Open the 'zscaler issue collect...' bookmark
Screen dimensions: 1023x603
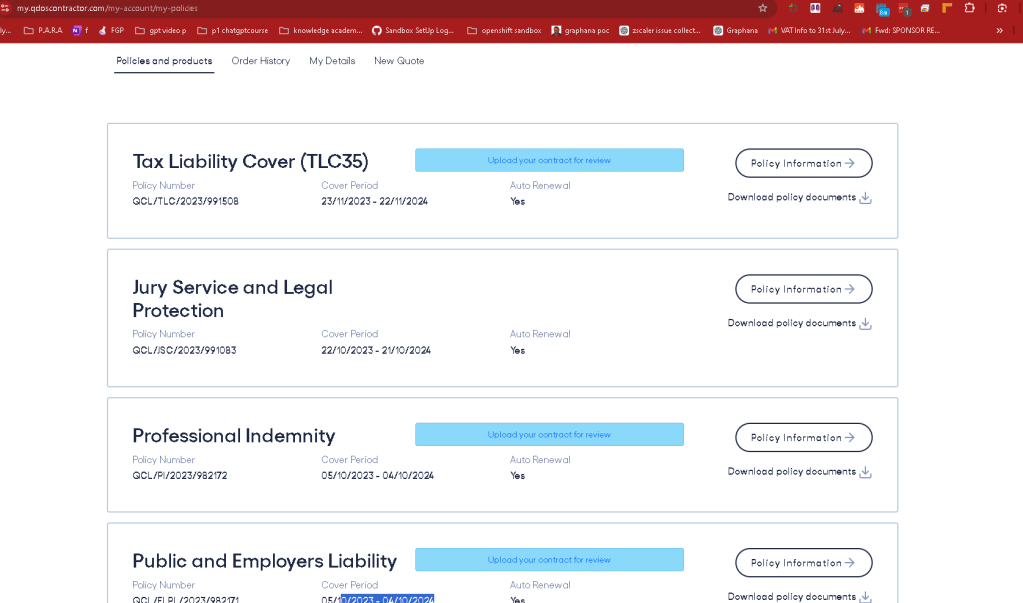click(660, 31)
